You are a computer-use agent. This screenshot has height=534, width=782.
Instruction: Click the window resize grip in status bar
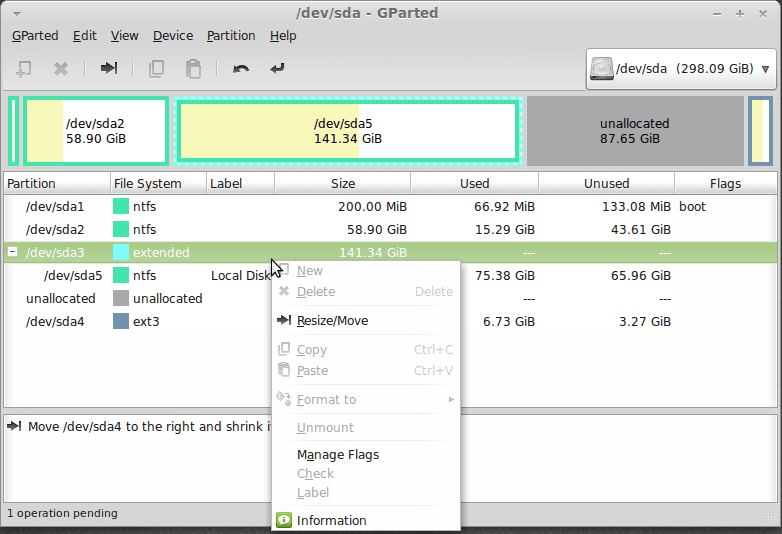pyautogui.click(x=770, y=515)
